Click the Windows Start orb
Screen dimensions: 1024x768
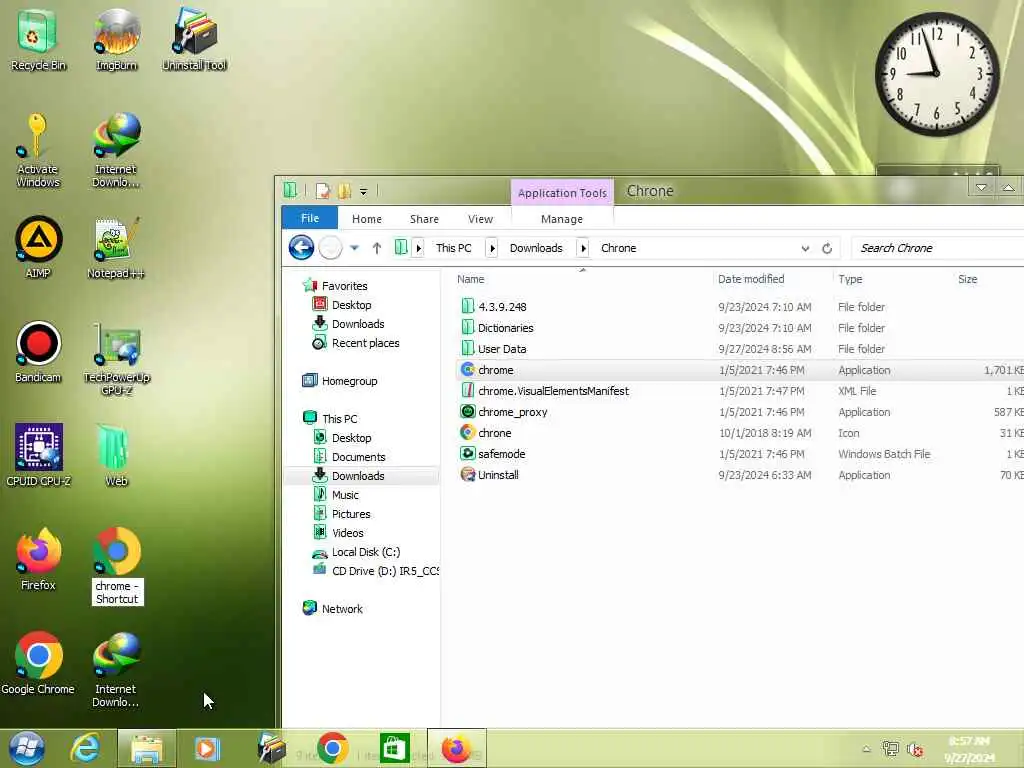(26, 748)
